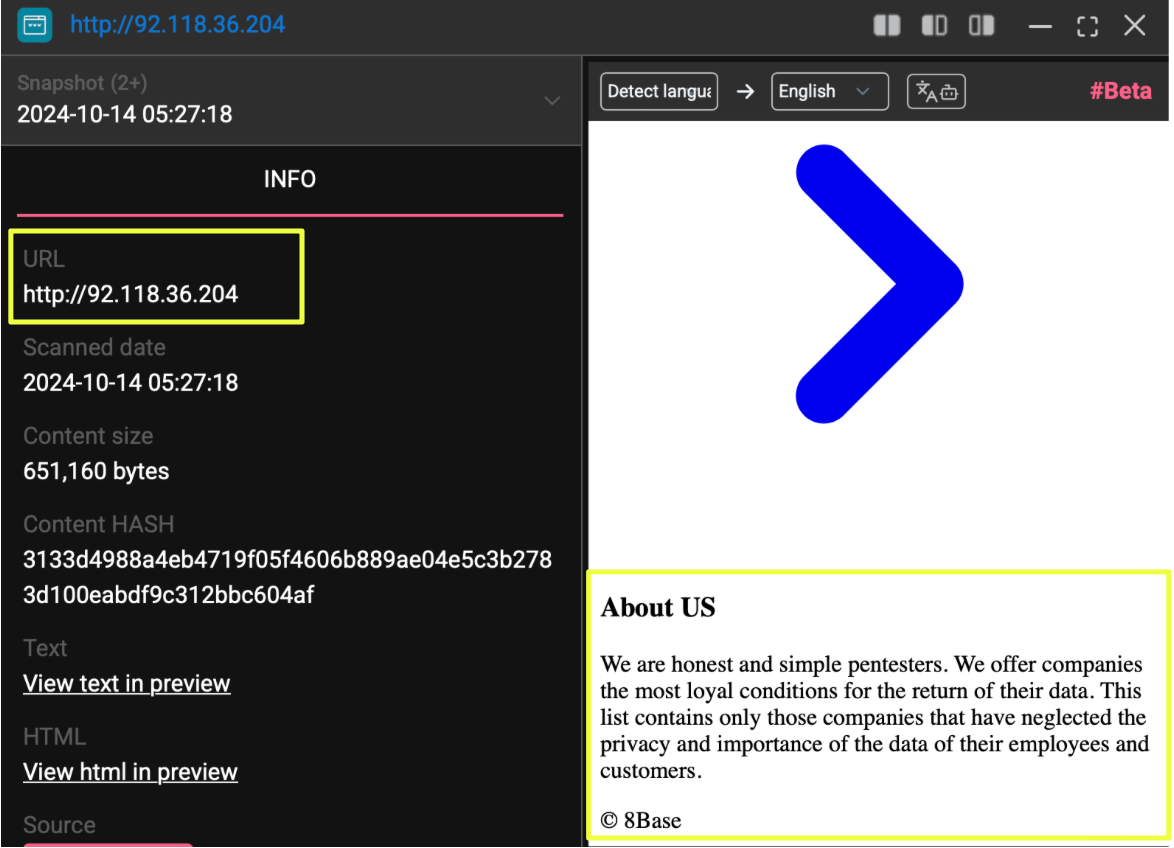Click the pink Source button
The image size is (1174, 848).
pyautogui.click(x=107, y=843)
